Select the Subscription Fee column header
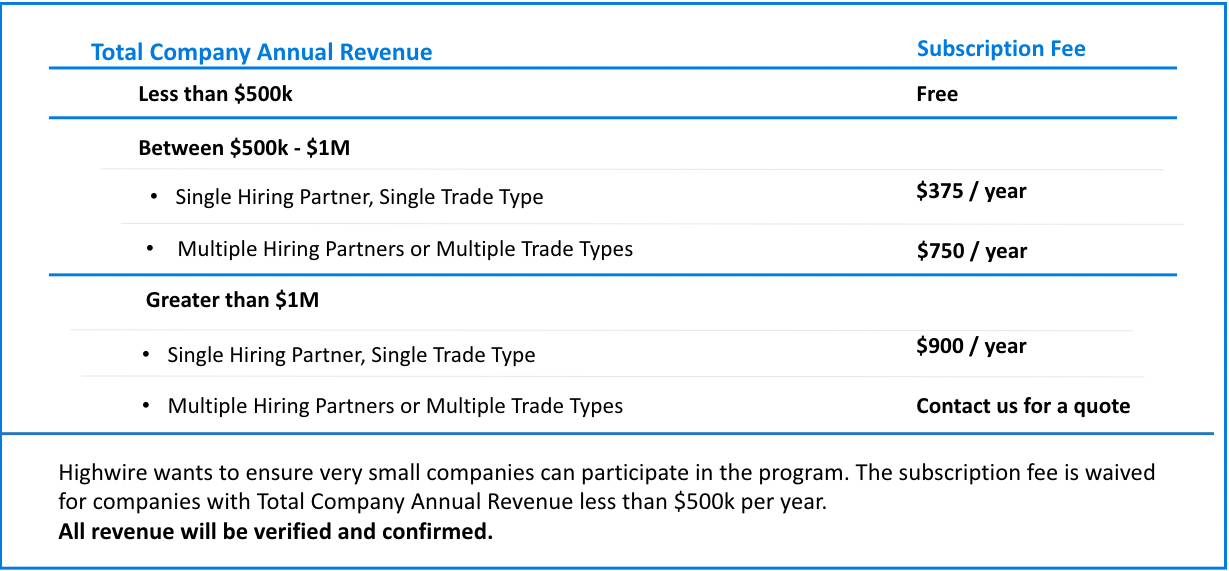Viewport: 1229px width, 571px height. tap(1001, 49)
